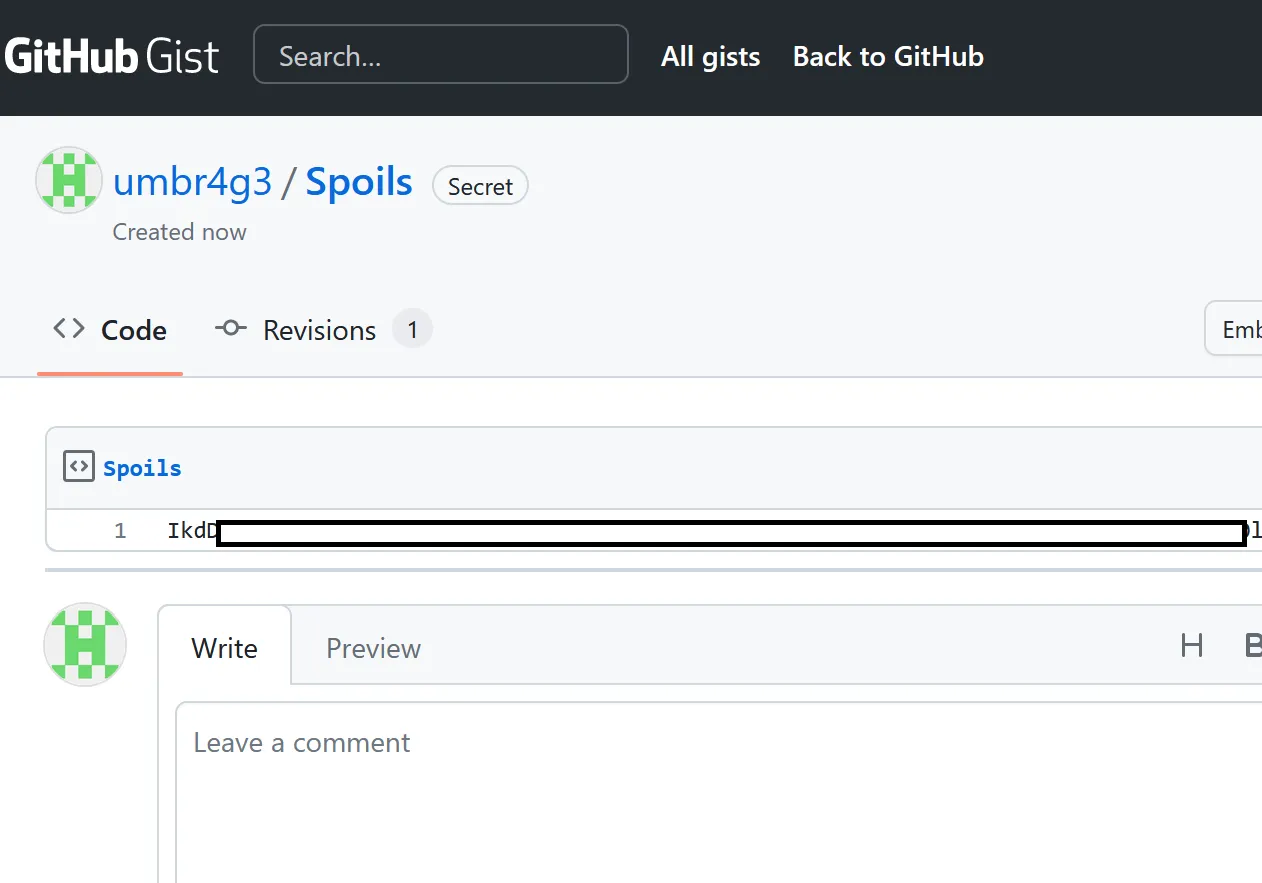This screenshot has width=1262, height=883.
Task: Click the Revisions count badge
Action: 412,329
